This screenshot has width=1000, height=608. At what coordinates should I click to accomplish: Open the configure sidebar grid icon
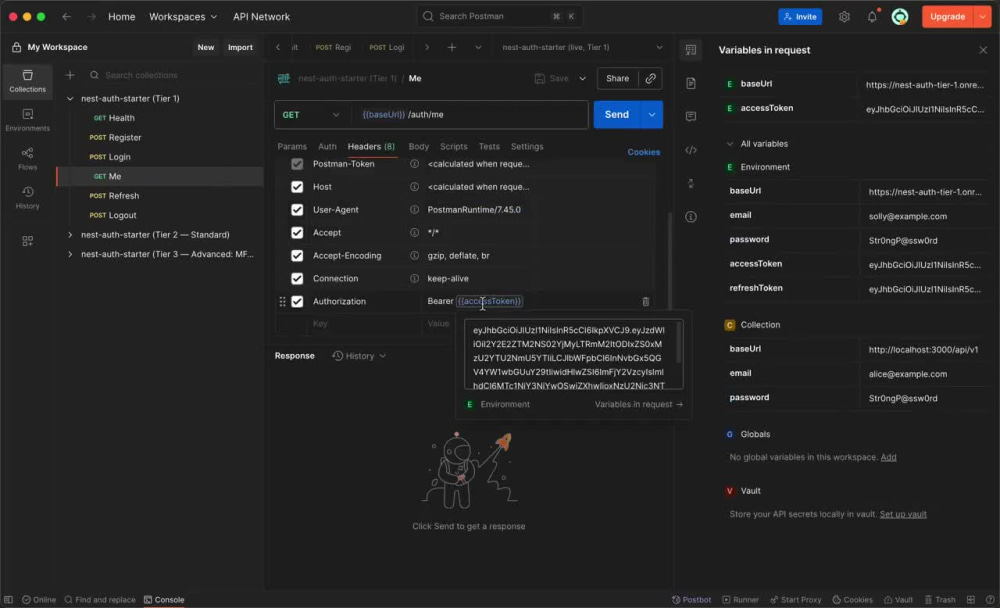click(27, 241)
